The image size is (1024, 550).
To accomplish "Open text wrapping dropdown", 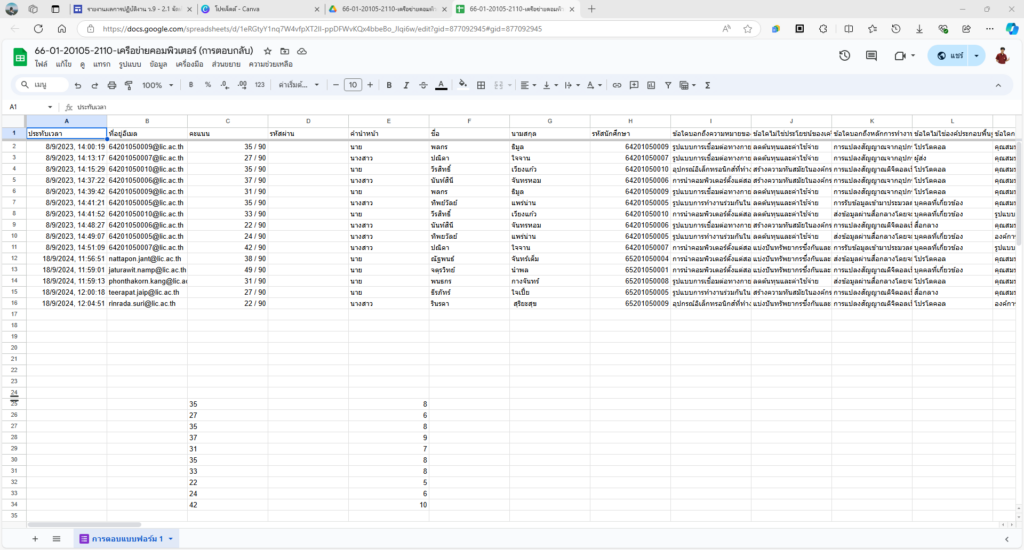I will click(571, 85).
